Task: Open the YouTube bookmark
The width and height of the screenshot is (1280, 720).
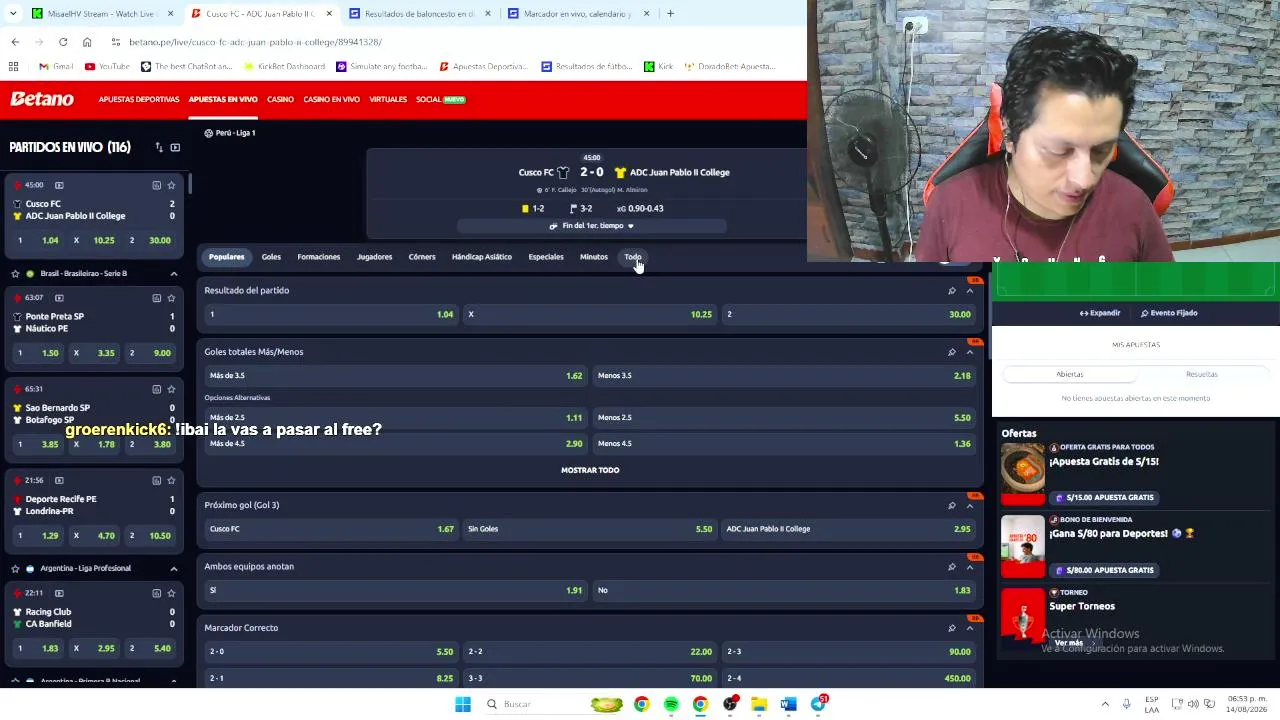Action: pyautogui.click(x=107, y=67)
